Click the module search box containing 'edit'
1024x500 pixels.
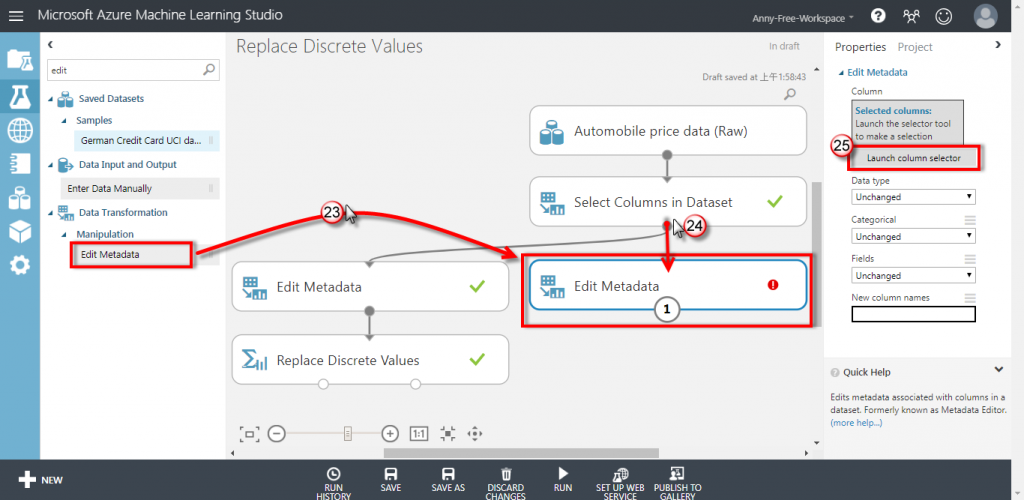(134, 70)
